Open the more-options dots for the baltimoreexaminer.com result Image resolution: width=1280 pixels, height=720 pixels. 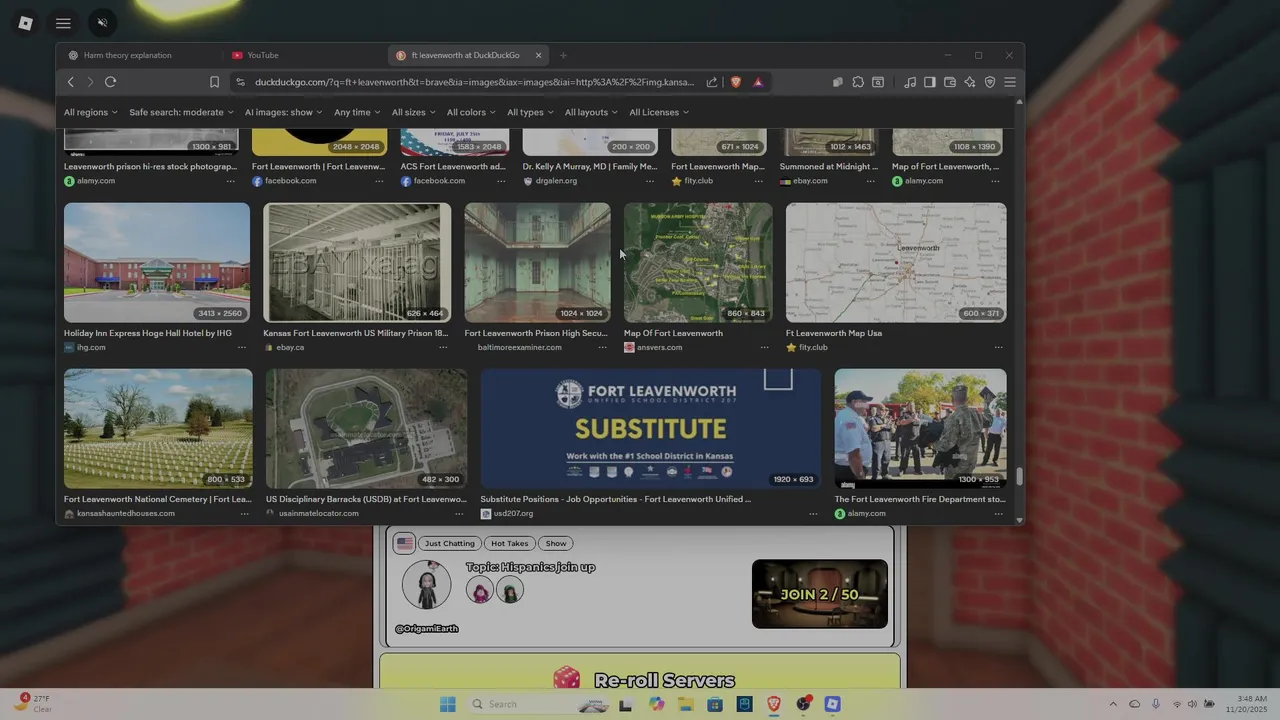click(602, 347)
